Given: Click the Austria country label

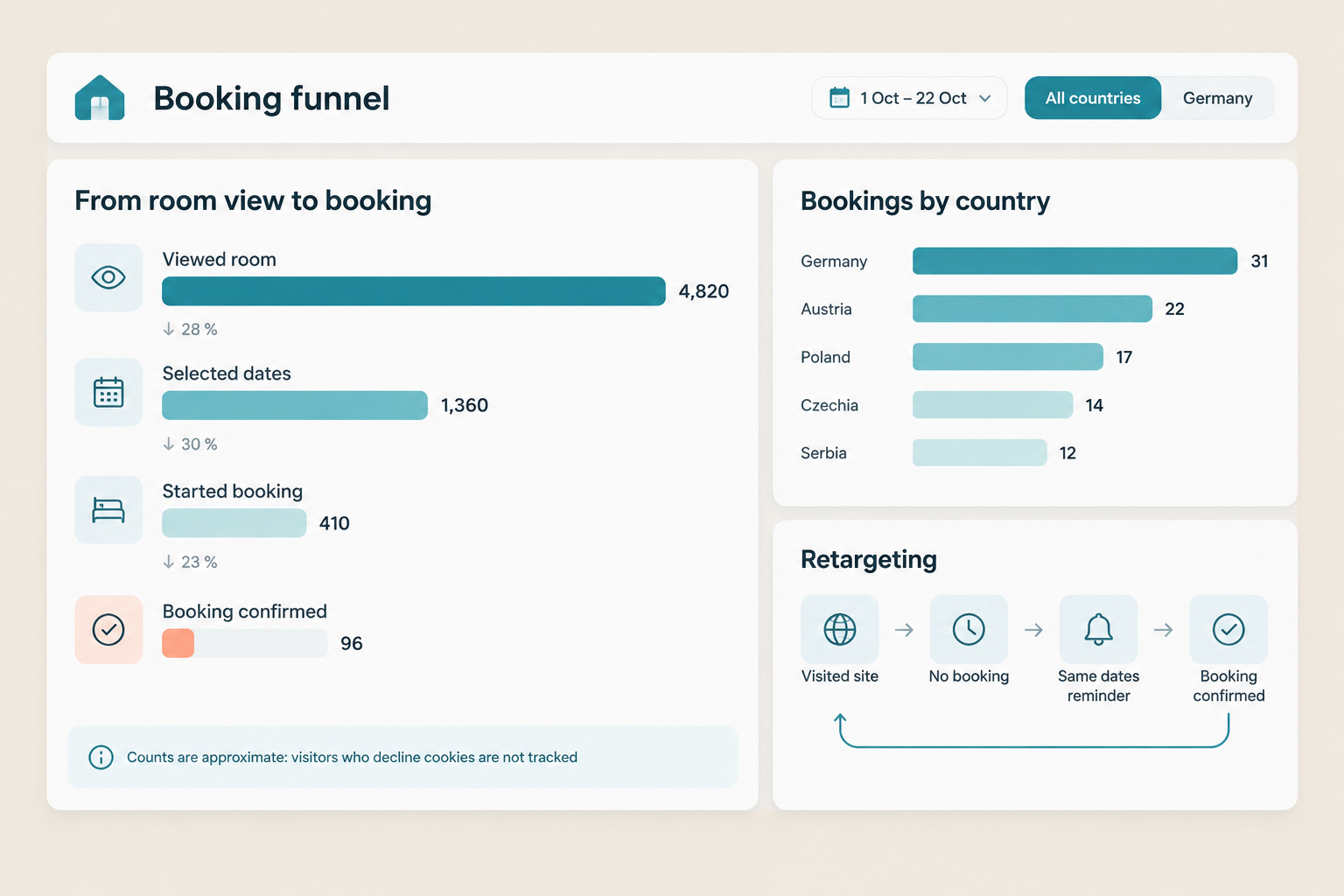Looking at the screenshot, I should (826, 309).
